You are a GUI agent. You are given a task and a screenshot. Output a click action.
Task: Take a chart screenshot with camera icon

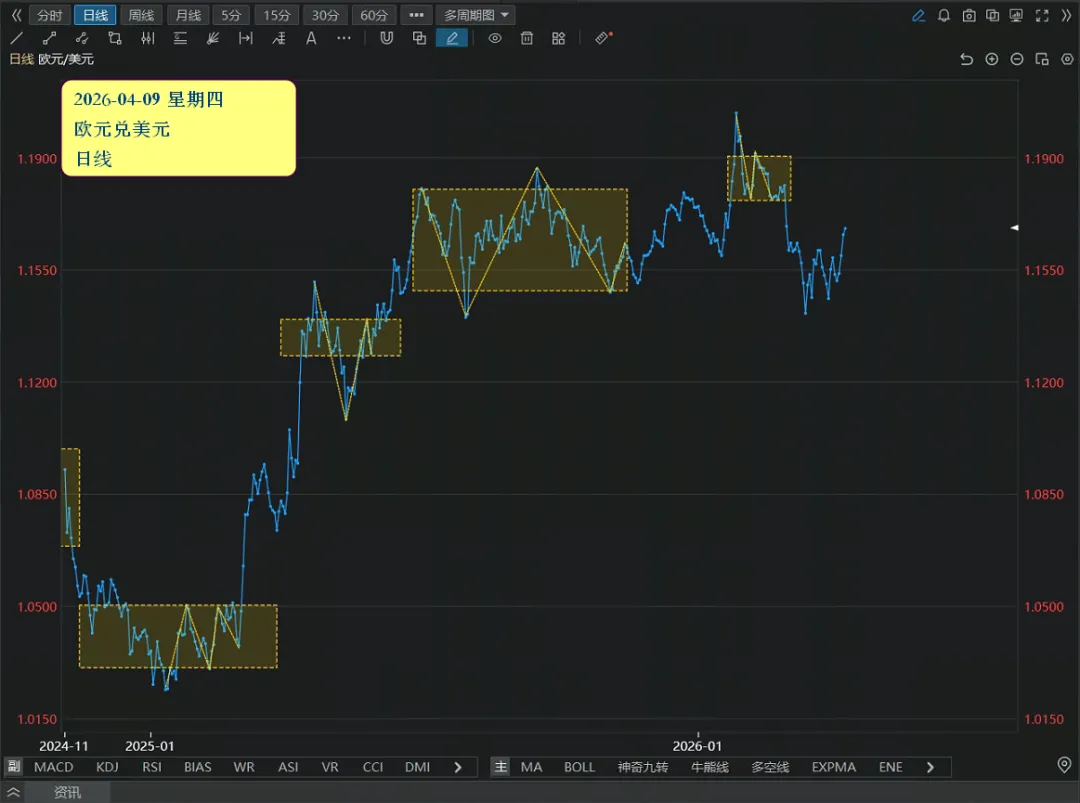tap(968, 15)
